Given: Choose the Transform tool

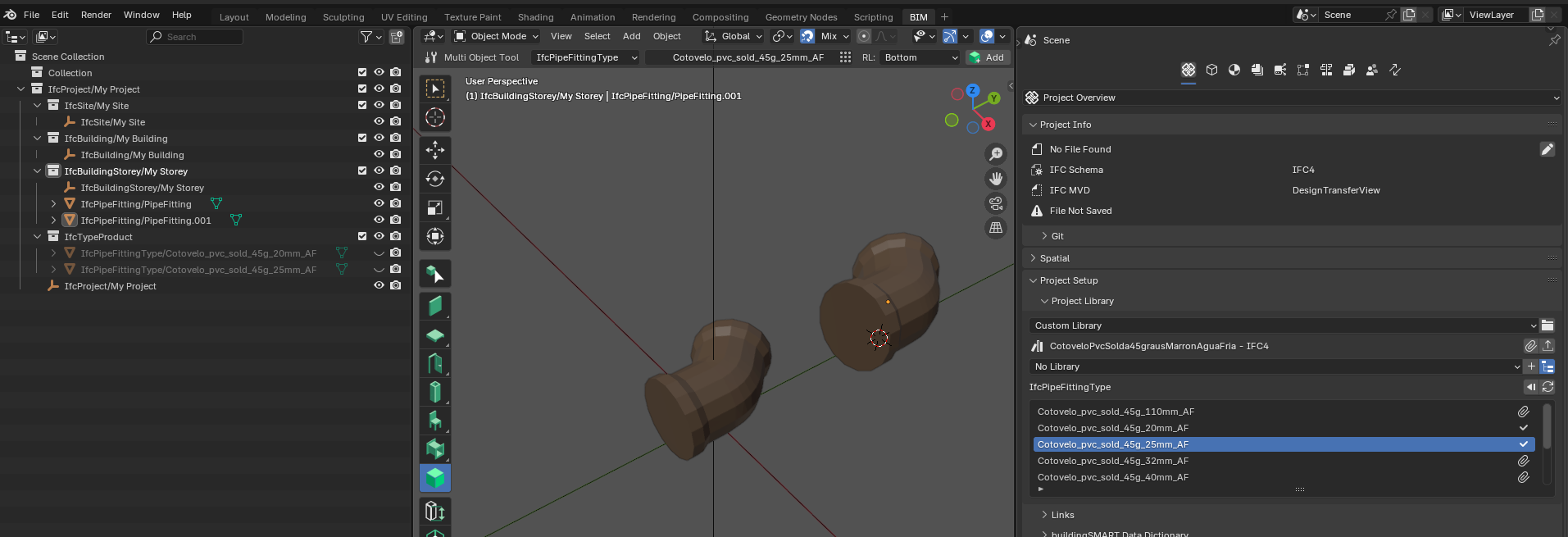Looking at the screenshot, I should click(435, 236).
